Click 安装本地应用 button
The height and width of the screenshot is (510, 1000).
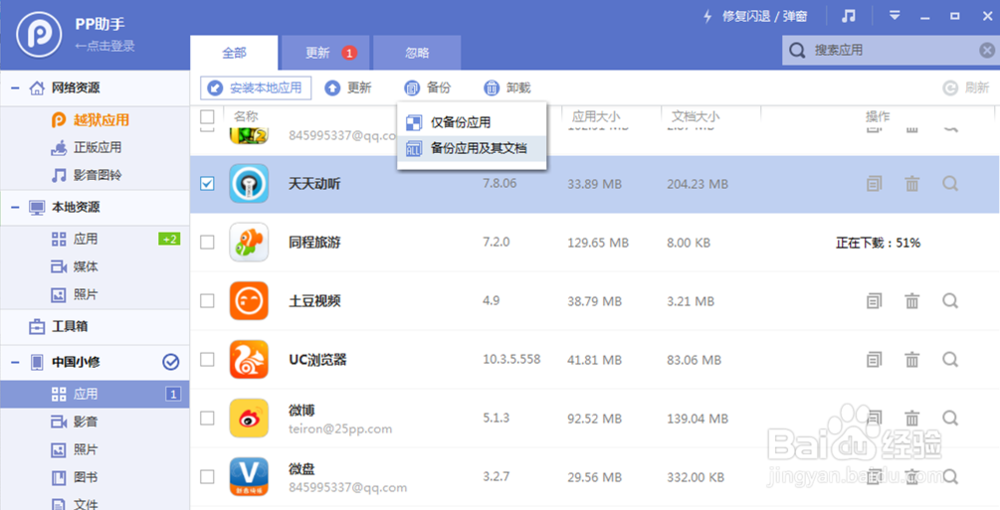[x=256, y=88]
